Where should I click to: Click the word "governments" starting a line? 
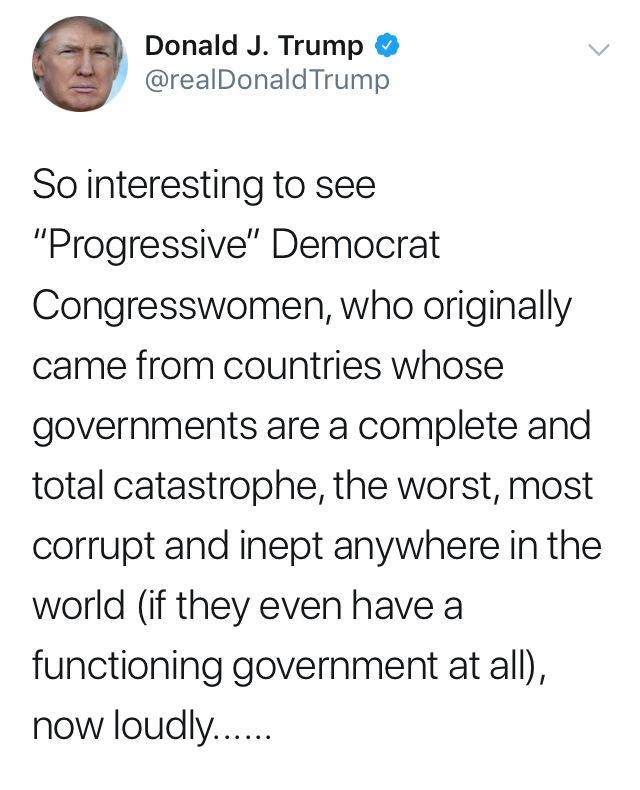click(145, 427)
